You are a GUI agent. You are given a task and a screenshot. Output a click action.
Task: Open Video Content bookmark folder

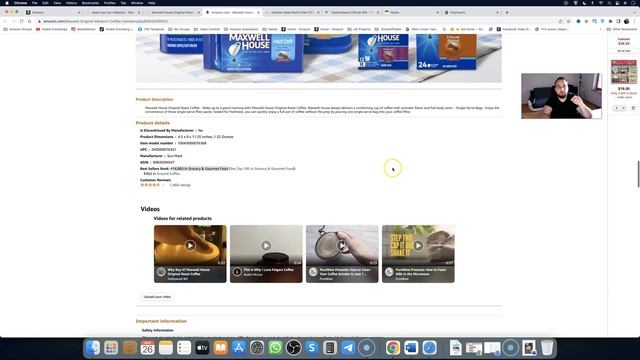click(x=207, y=29)
